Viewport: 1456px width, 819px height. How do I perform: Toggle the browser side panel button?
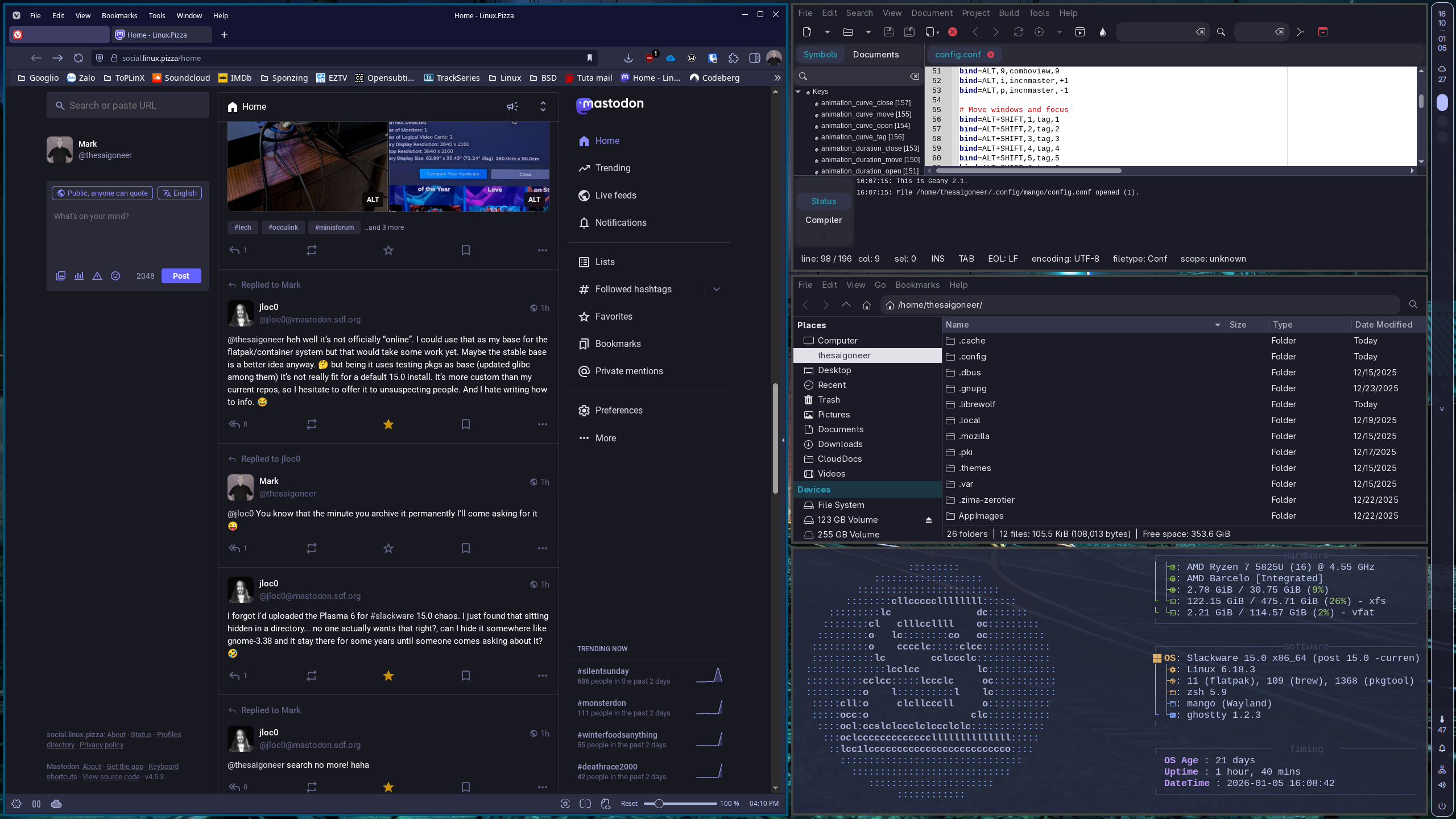(x=754, y=58)
